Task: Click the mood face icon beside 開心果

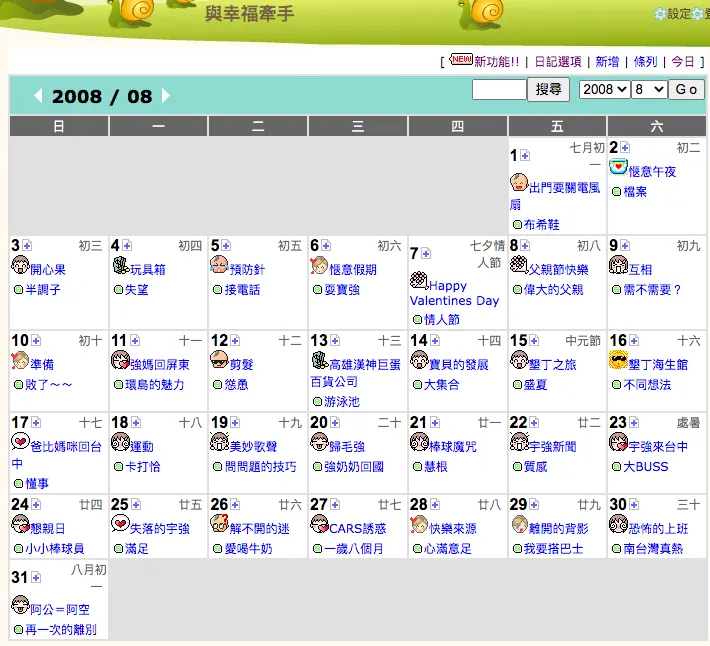Action: pyautogui.click(x=20, y=265)
